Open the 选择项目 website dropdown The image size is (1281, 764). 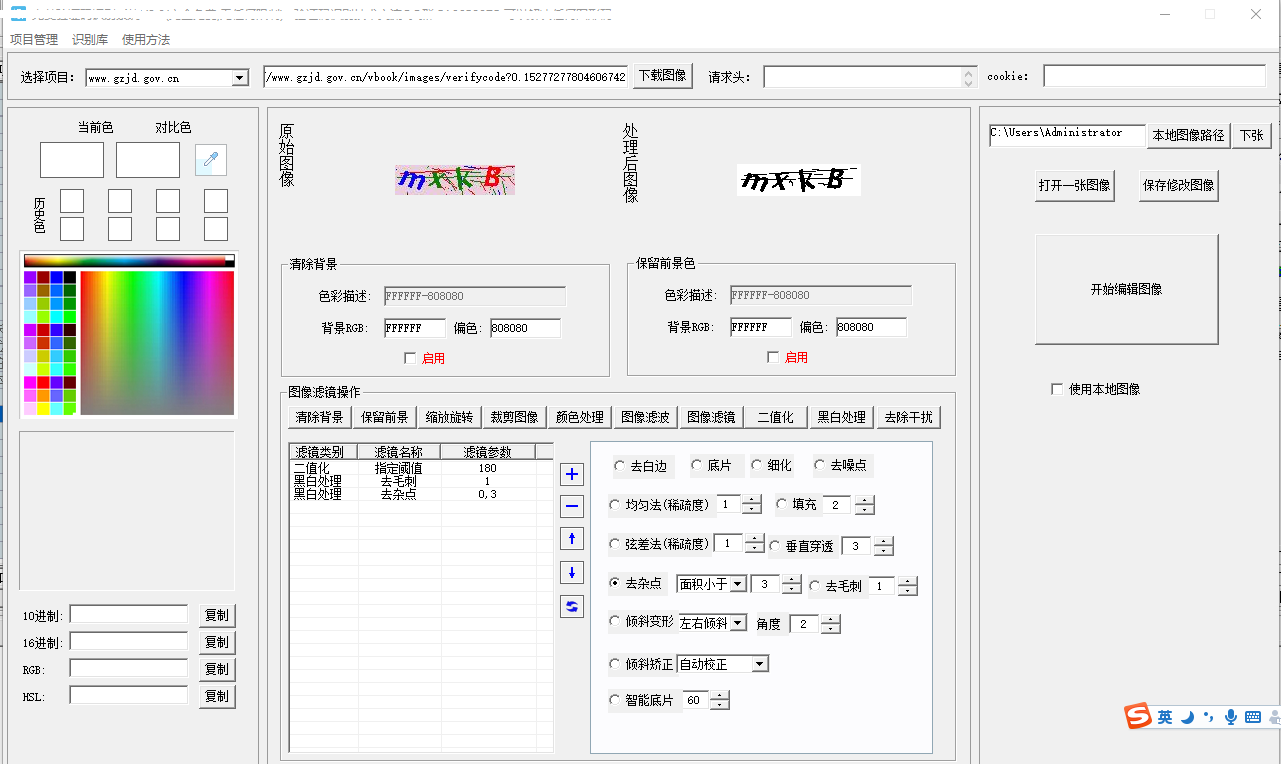click(240, 78)
